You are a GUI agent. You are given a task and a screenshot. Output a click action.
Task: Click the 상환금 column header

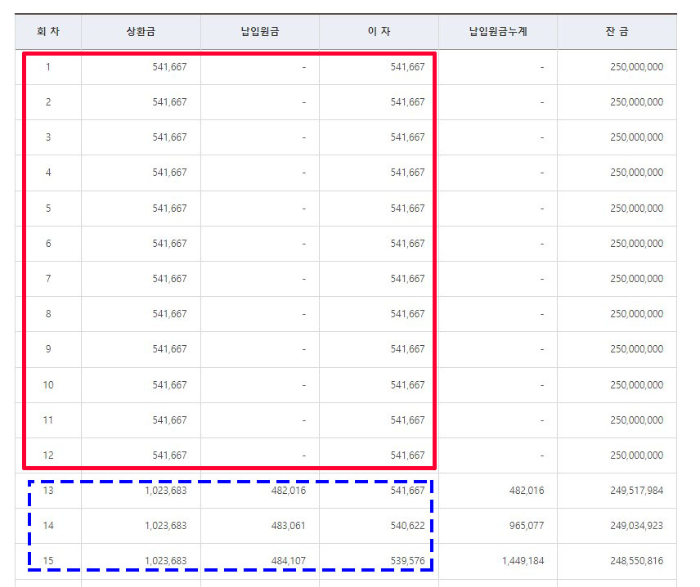pyautogui.click(x=141, y=31)
